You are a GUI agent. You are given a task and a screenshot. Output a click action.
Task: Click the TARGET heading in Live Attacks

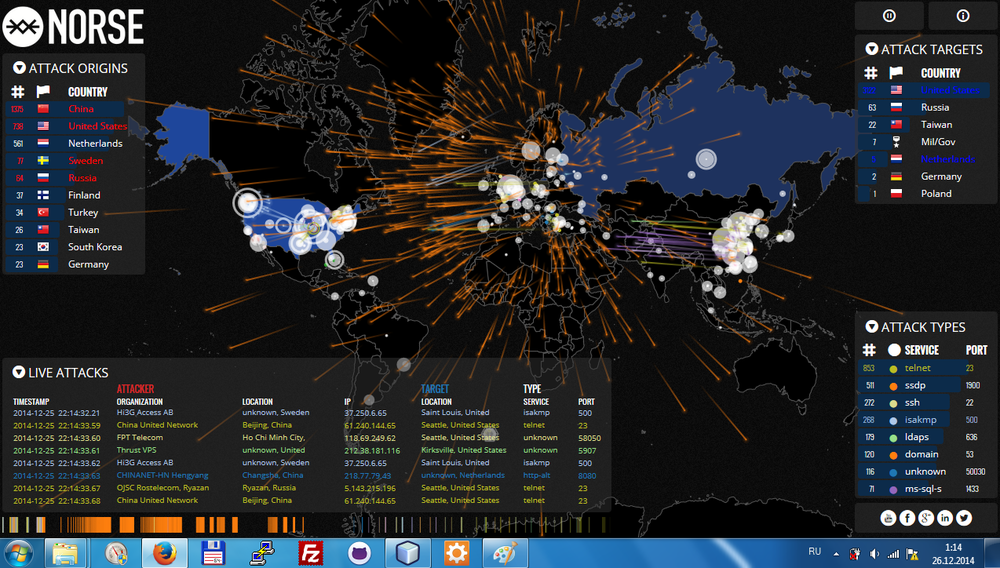click(x=435, y=388)
